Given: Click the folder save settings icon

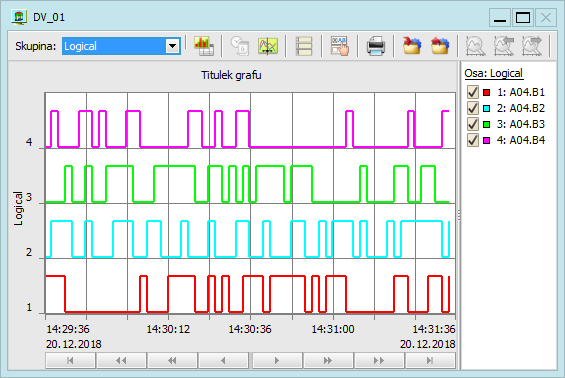Looking at the screenshot, I should coord(412,46).
